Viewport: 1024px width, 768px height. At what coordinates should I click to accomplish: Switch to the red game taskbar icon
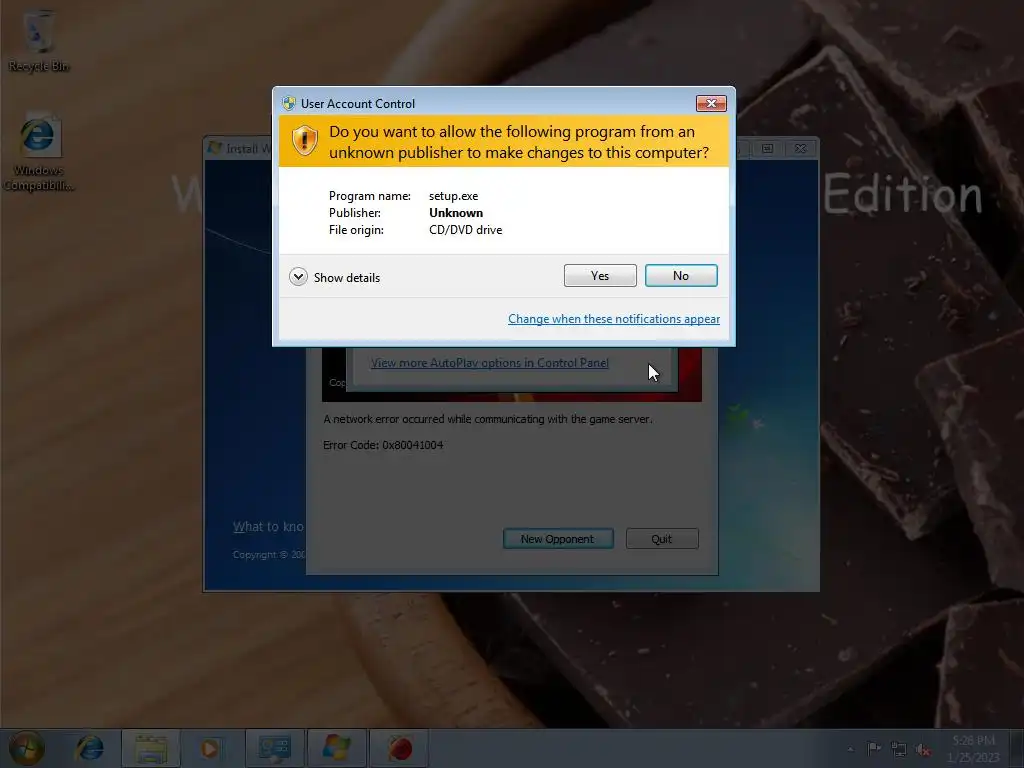coord(399,748)
